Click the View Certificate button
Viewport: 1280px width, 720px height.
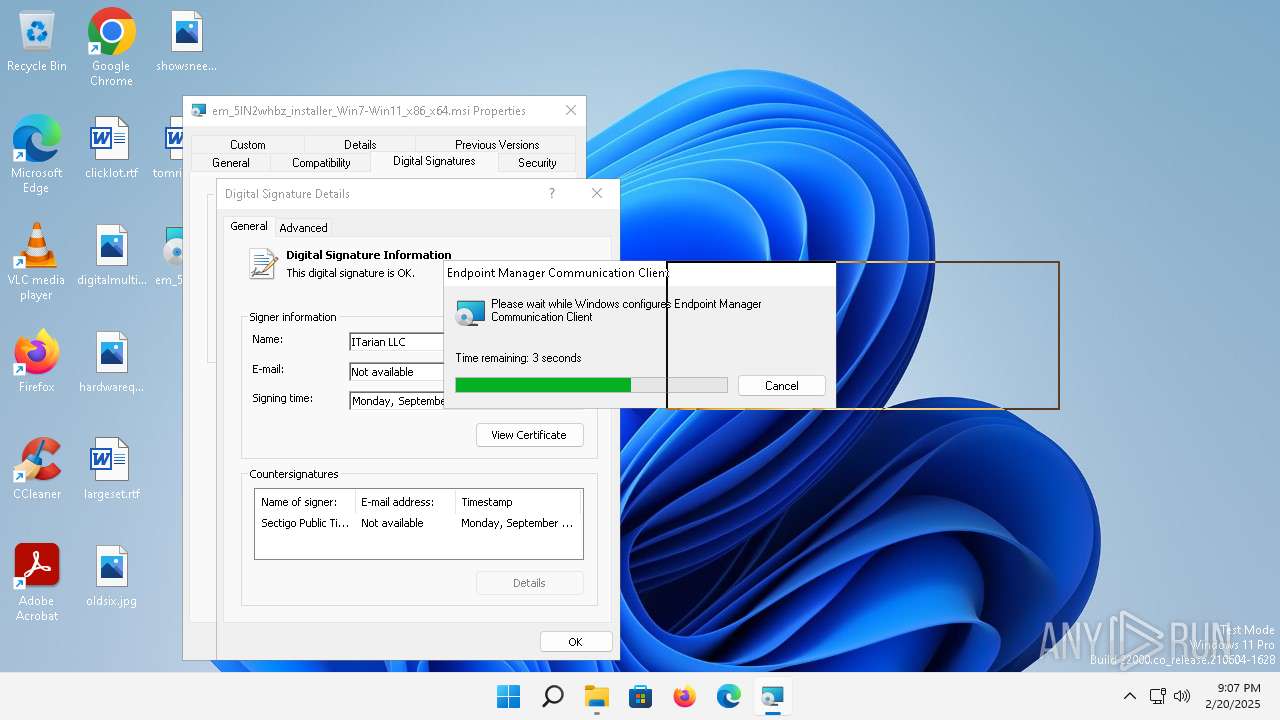[x=529, y=435]
